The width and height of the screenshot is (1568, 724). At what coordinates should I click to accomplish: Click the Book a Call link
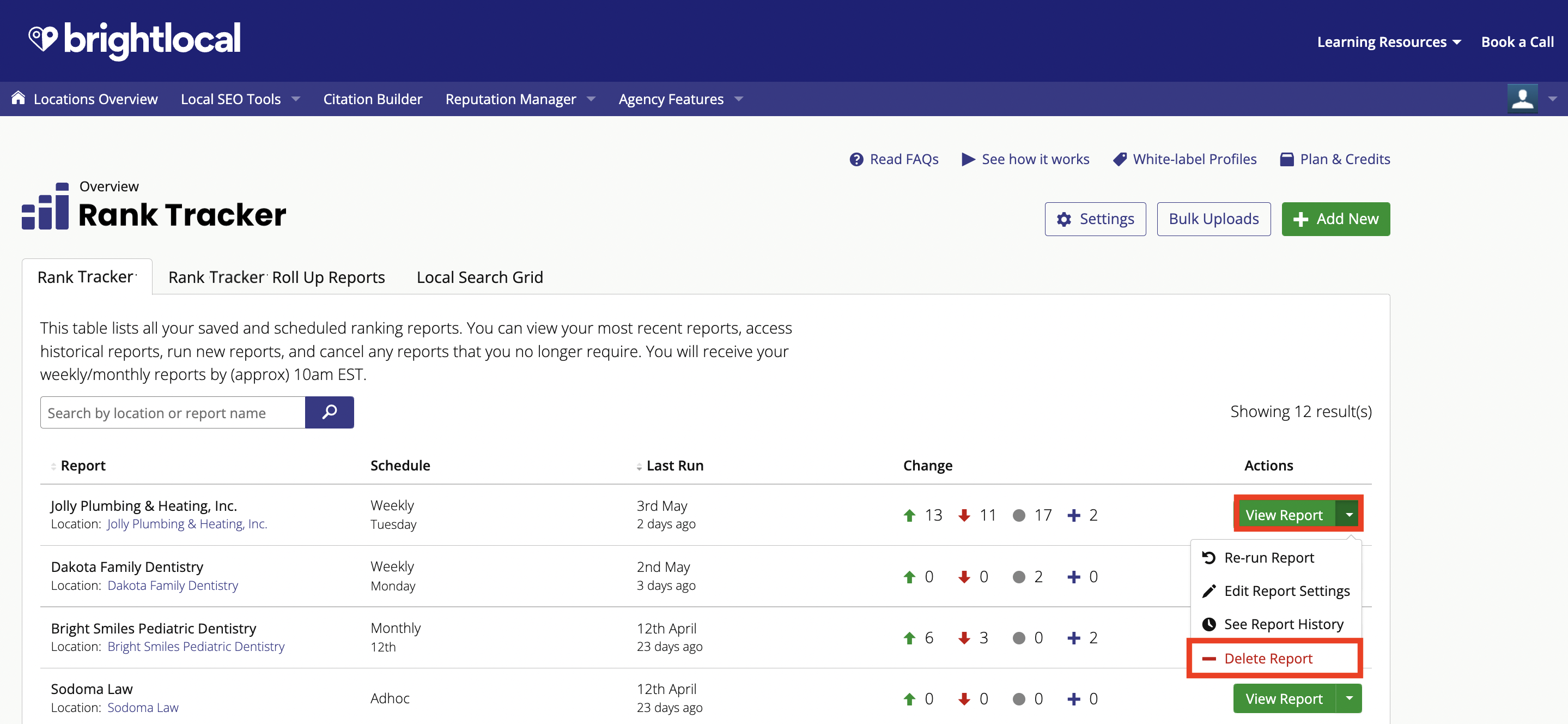(x=1517, y=42)
